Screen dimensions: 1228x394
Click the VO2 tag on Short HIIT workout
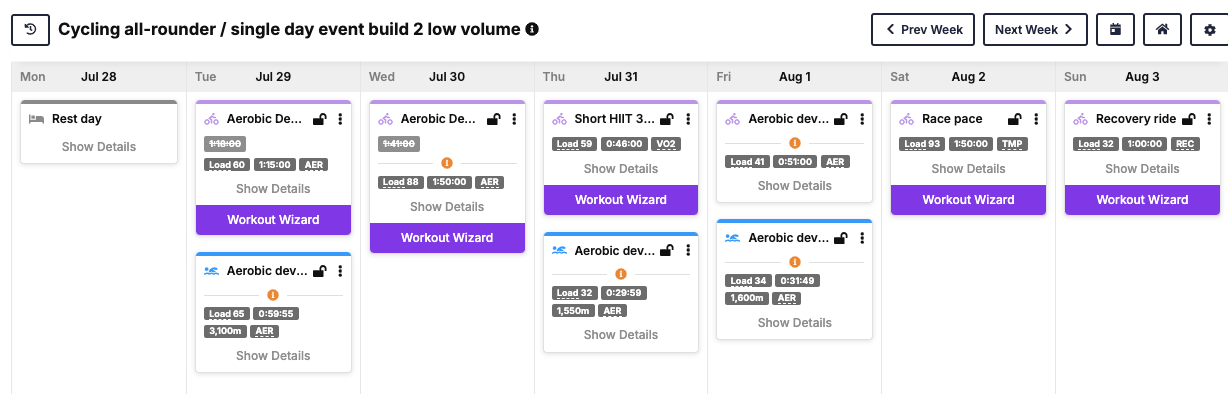pos(666,144)
